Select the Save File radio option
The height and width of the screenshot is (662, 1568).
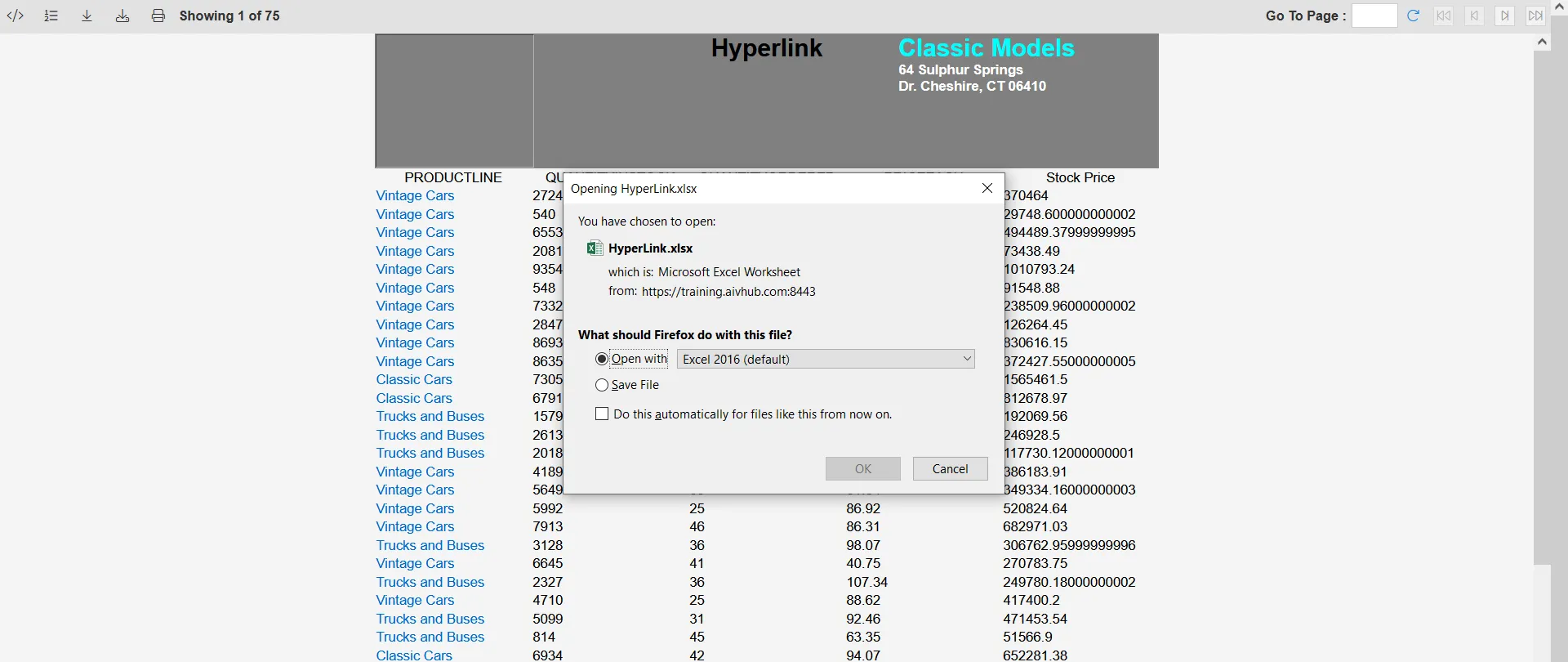602,385
